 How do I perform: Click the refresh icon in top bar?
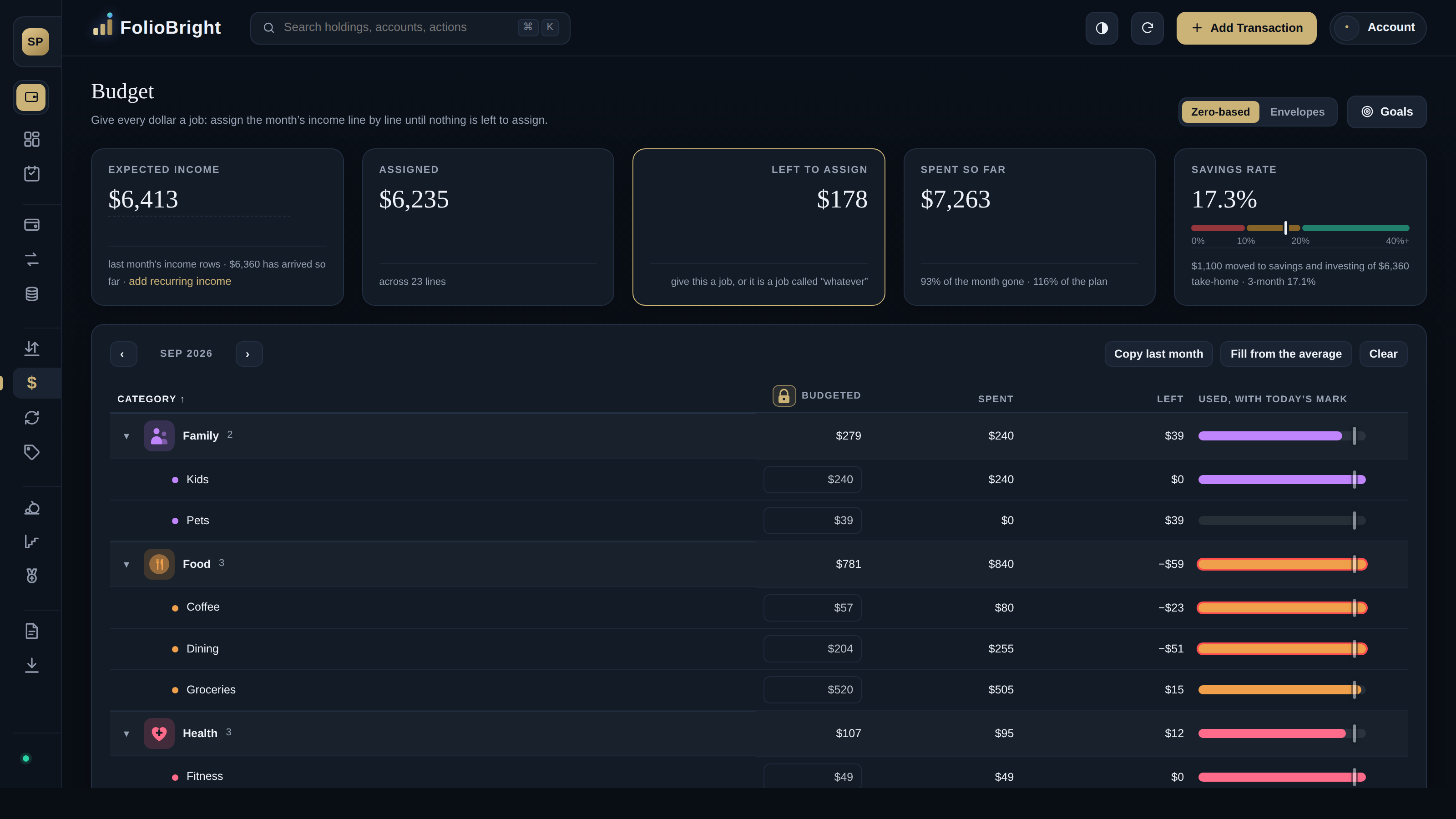(x=1147, y=28)
